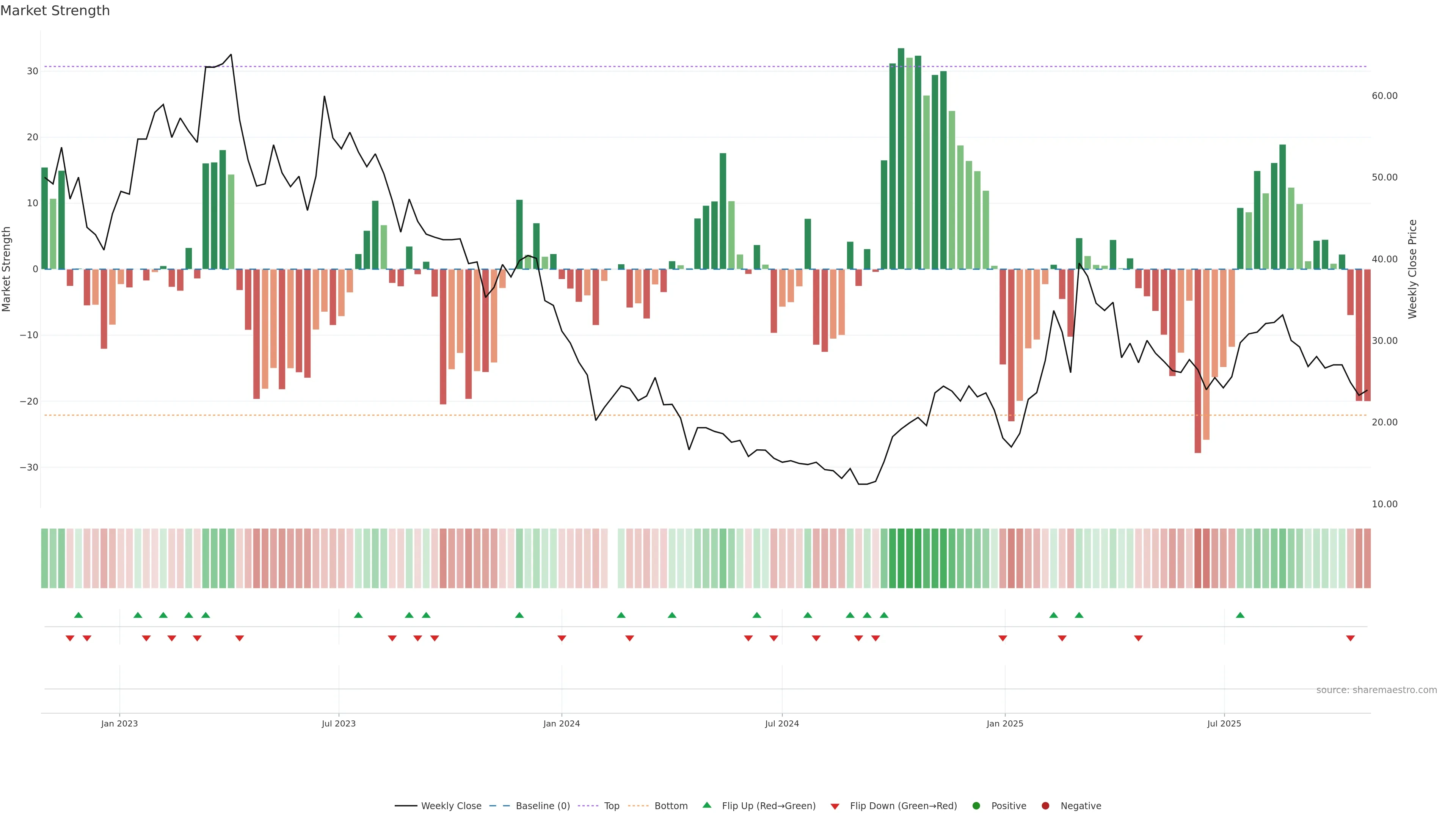
Task: Click the blue dashed Baseline legend icon
Action: 499,806
